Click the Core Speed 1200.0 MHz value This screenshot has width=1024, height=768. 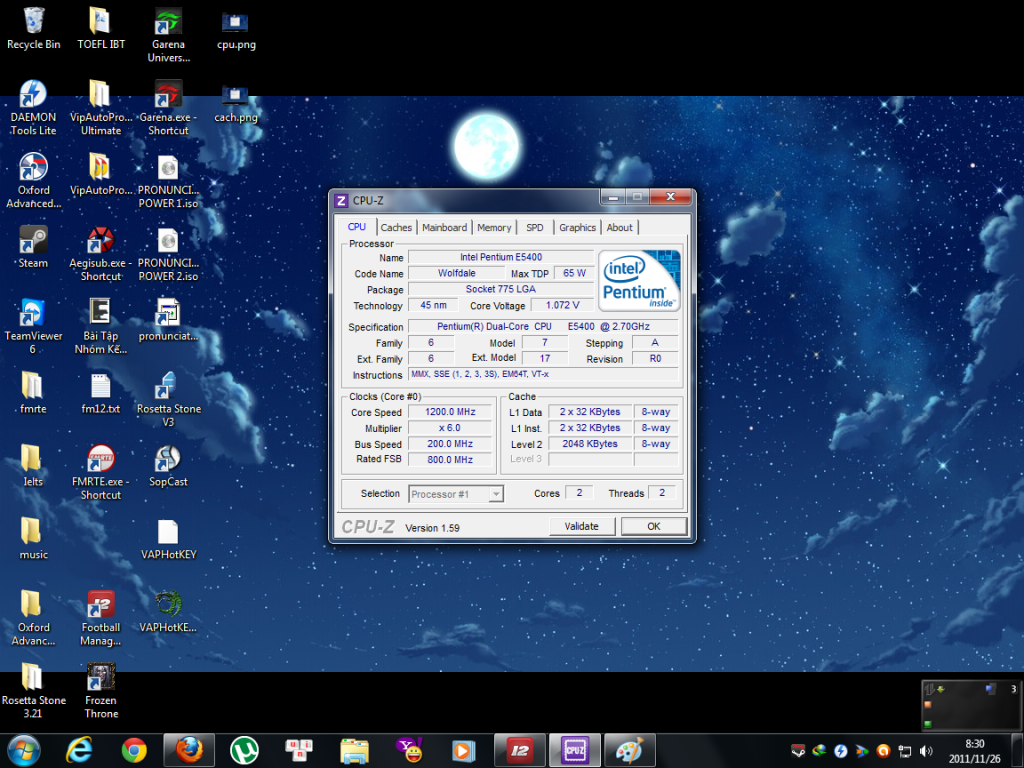click(x=450, y=412)
